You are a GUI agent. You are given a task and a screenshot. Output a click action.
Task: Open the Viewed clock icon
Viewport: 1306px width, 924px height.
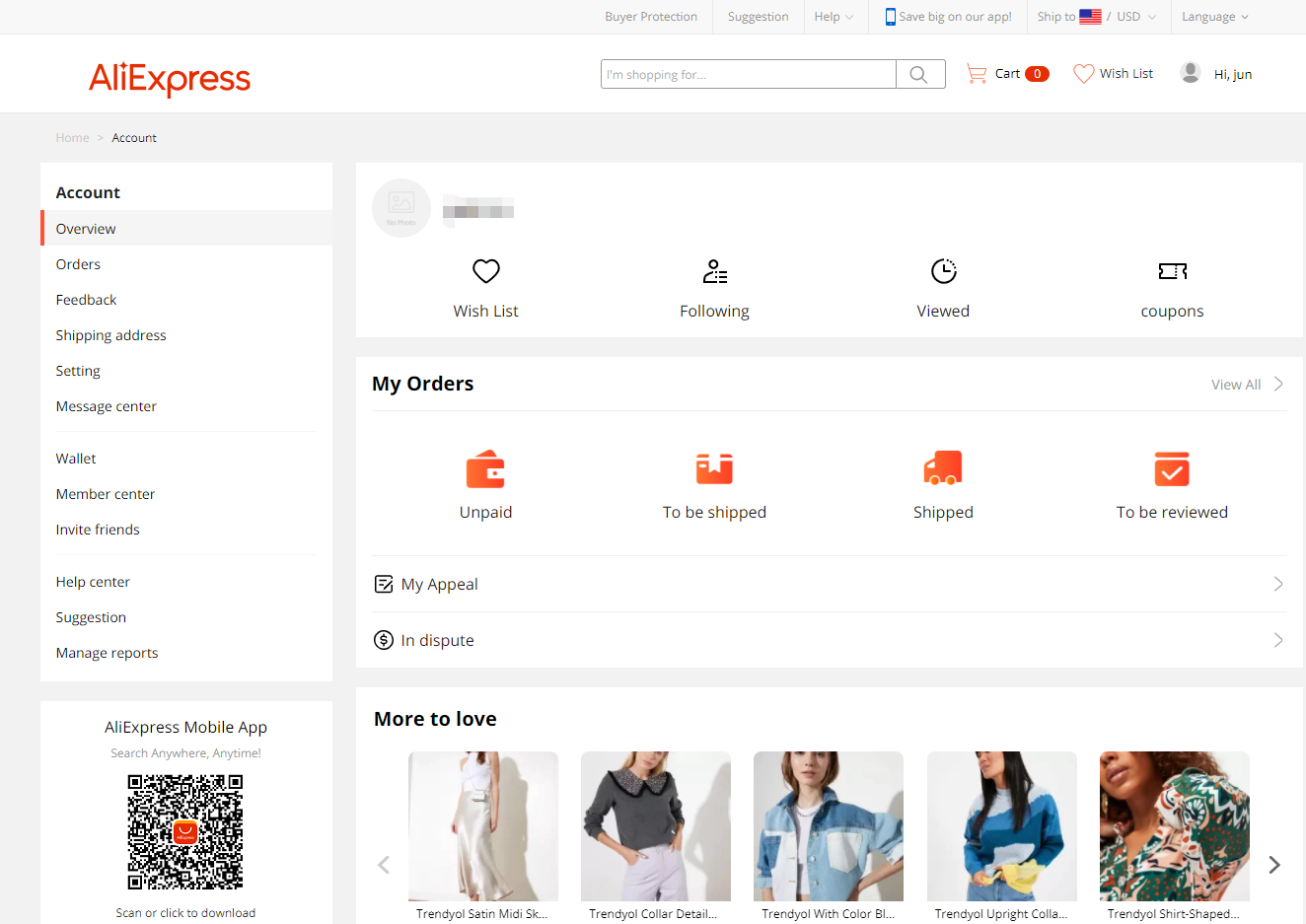coord(944,270)
